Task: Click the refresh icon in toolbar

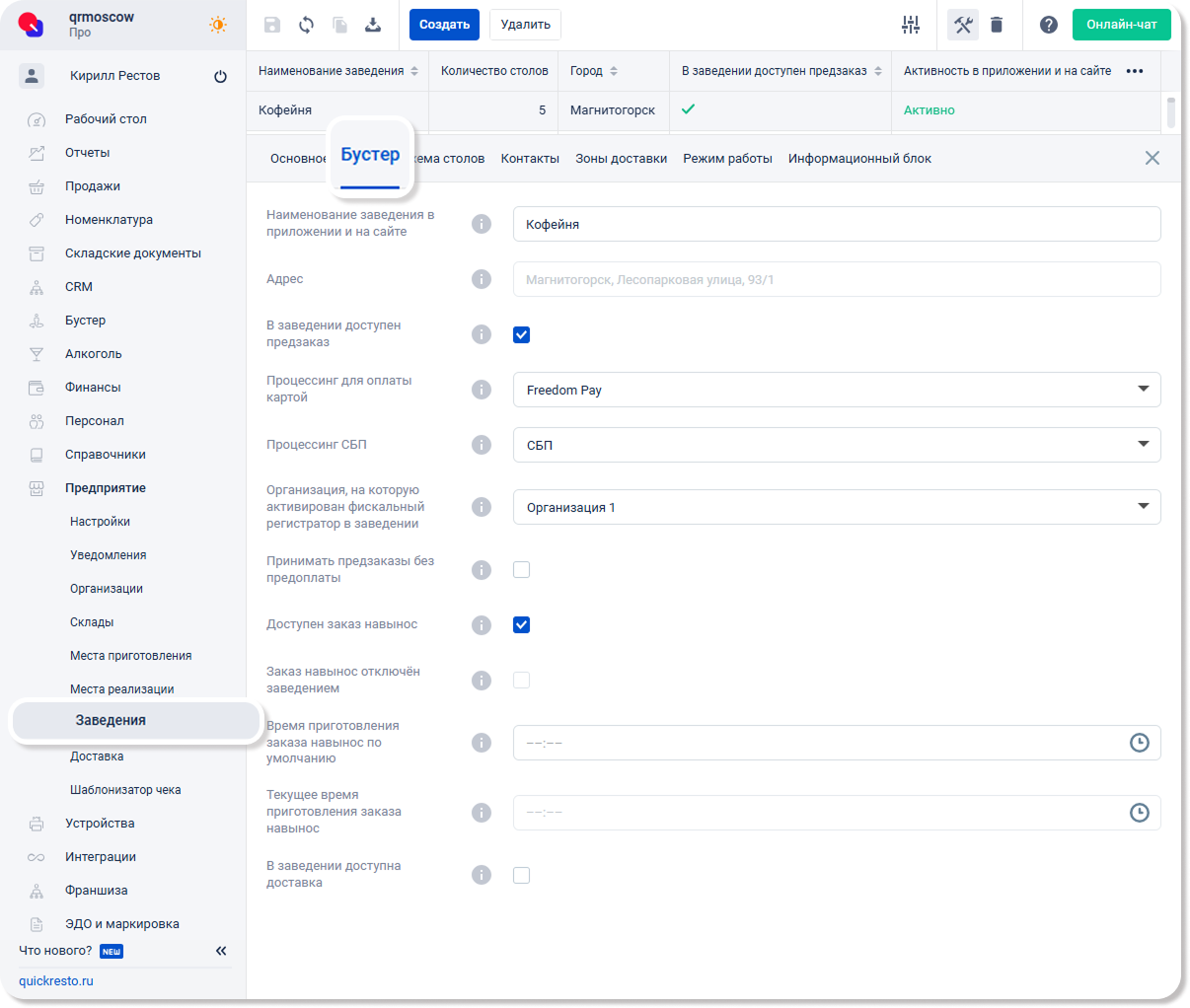Action: (x=306, y=25)
